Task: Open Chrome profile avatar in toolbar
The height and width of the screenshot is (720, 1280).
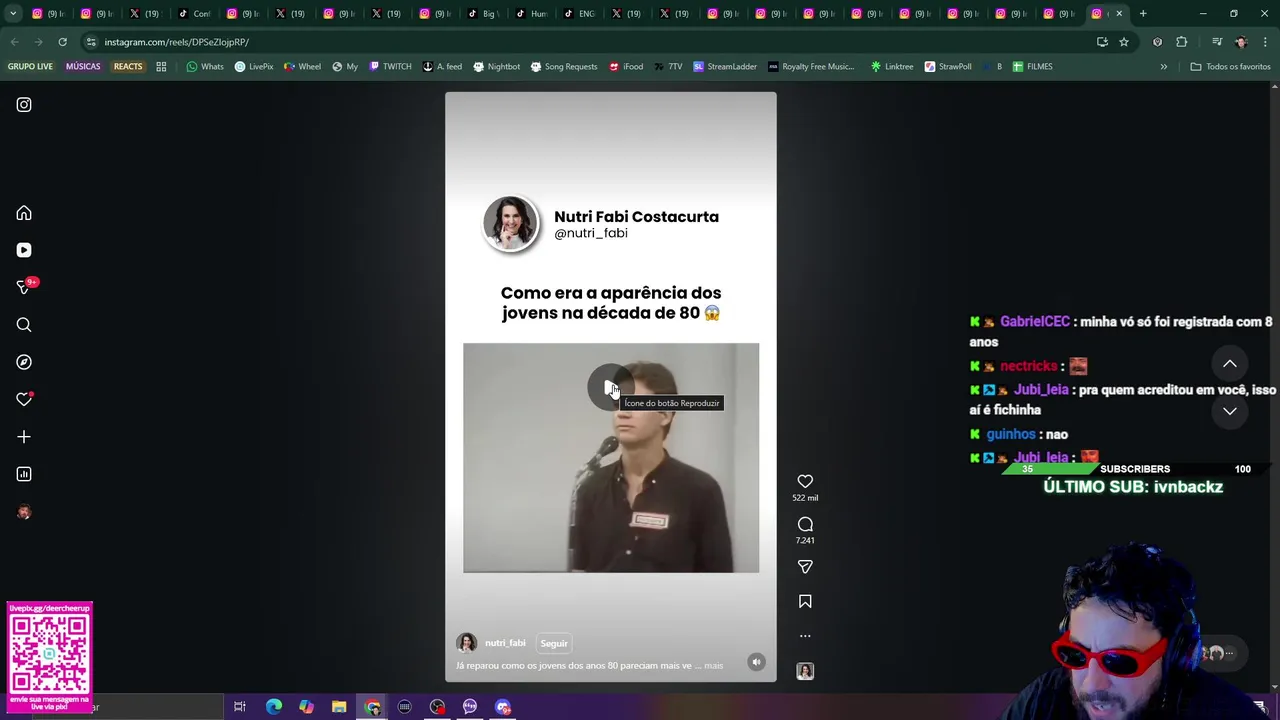Action: (x=1241, y=42)
